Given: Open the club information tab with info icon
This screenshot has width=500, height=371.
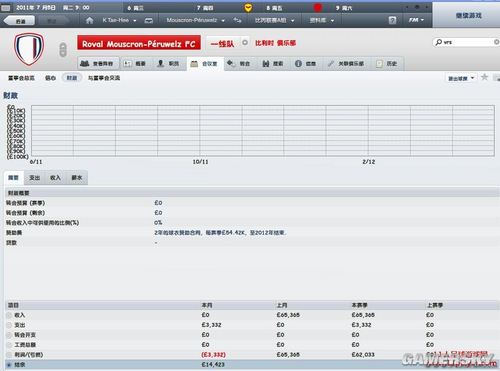Looking at the screenshot, I should (305, 63).
